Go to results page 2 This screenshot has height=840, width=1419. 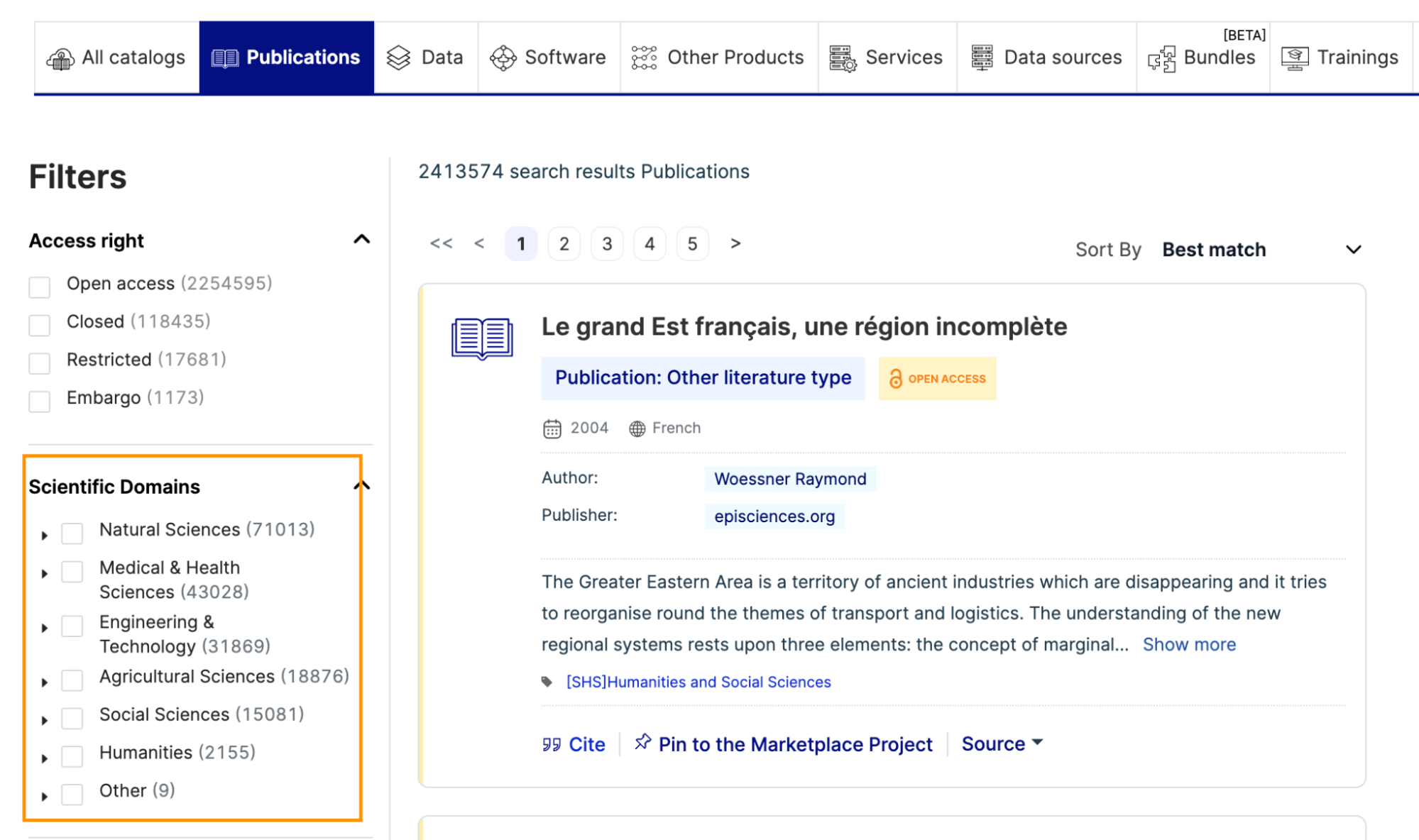pos(564,244)
